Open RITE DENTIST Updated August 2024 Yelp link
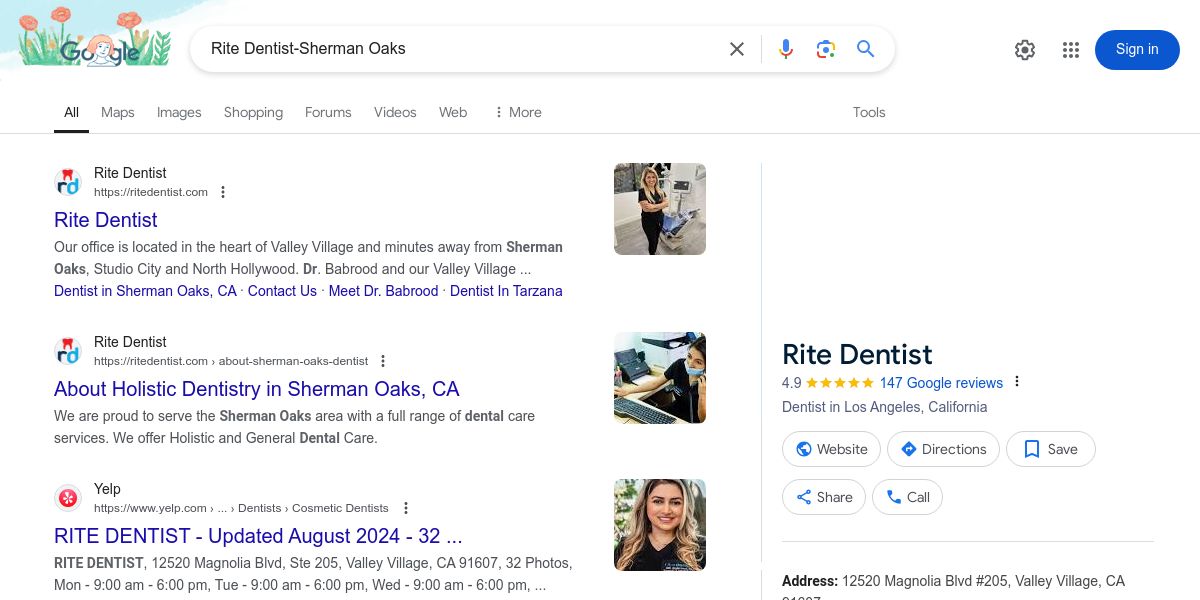Viewport: 1200px width, 600px height. click(258, 536)
